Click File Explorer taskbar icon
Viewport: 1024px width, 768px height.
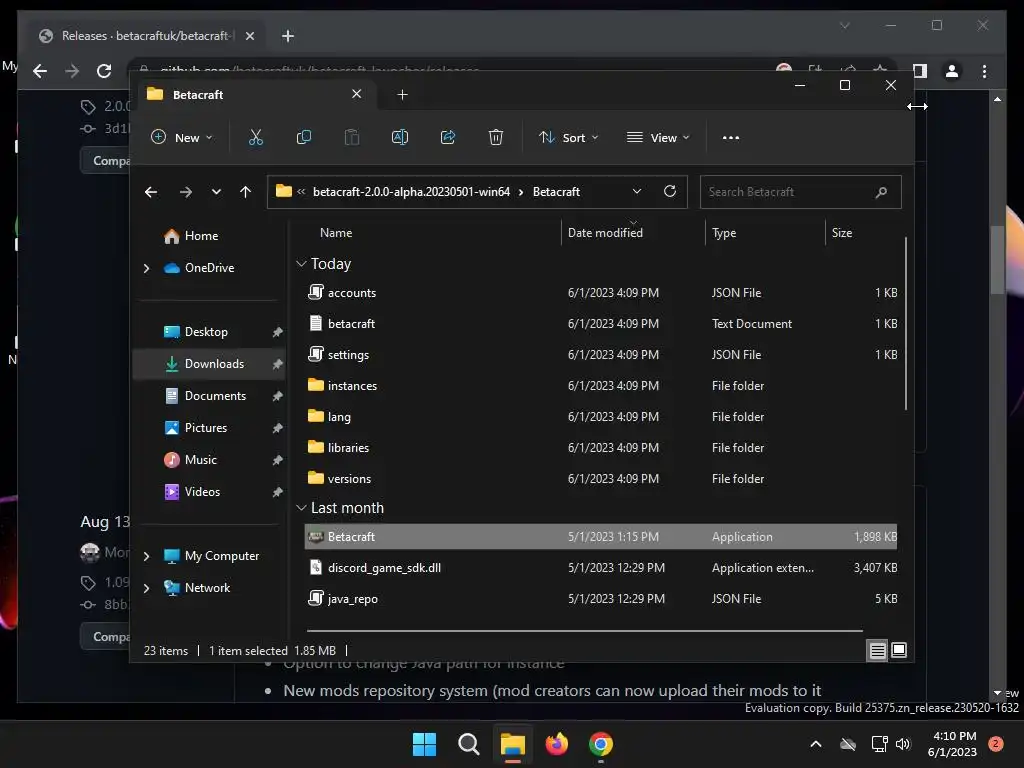click(513, 744)
